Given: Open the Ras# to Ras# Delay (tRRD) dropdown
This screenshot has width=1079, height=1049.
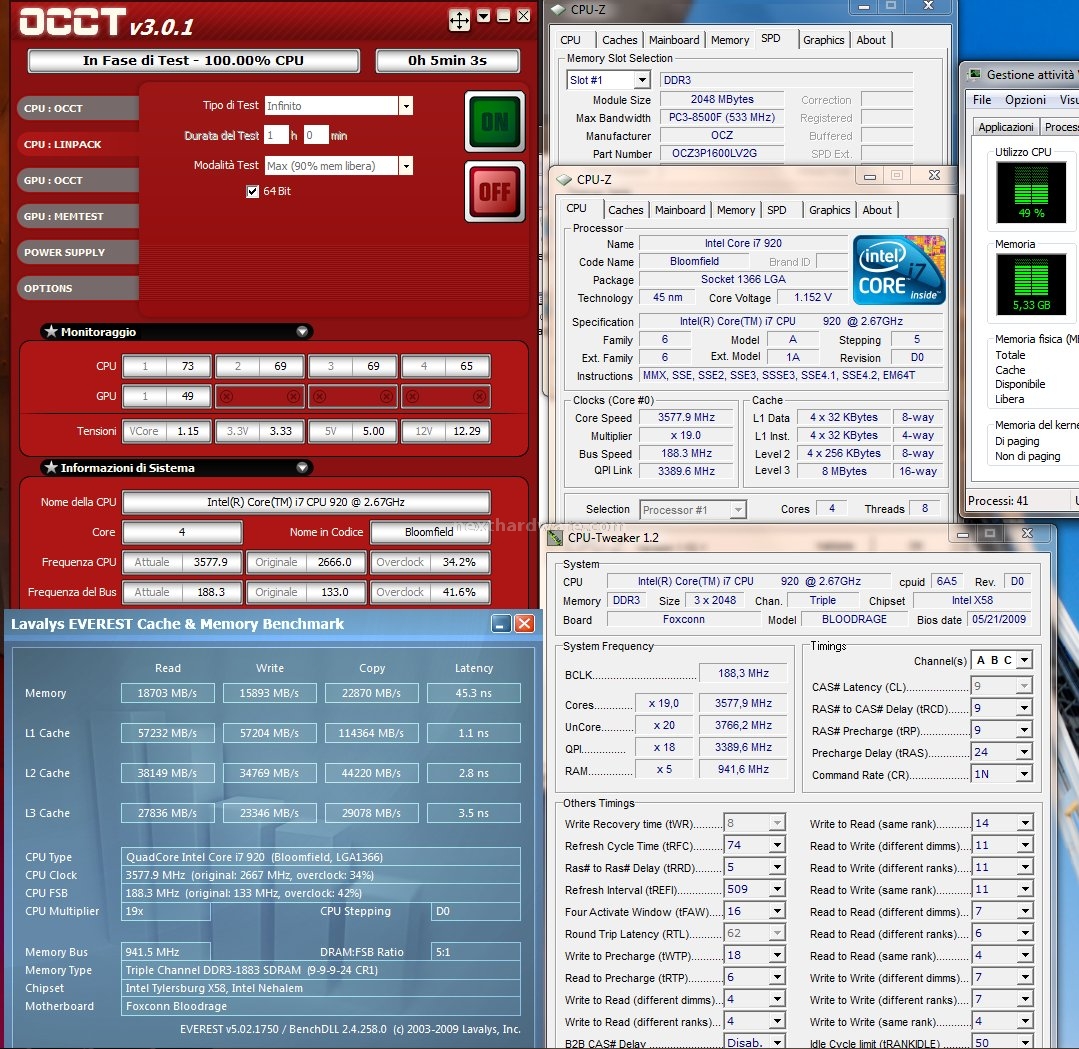Looking at the screenshot, I should (778, 867).
